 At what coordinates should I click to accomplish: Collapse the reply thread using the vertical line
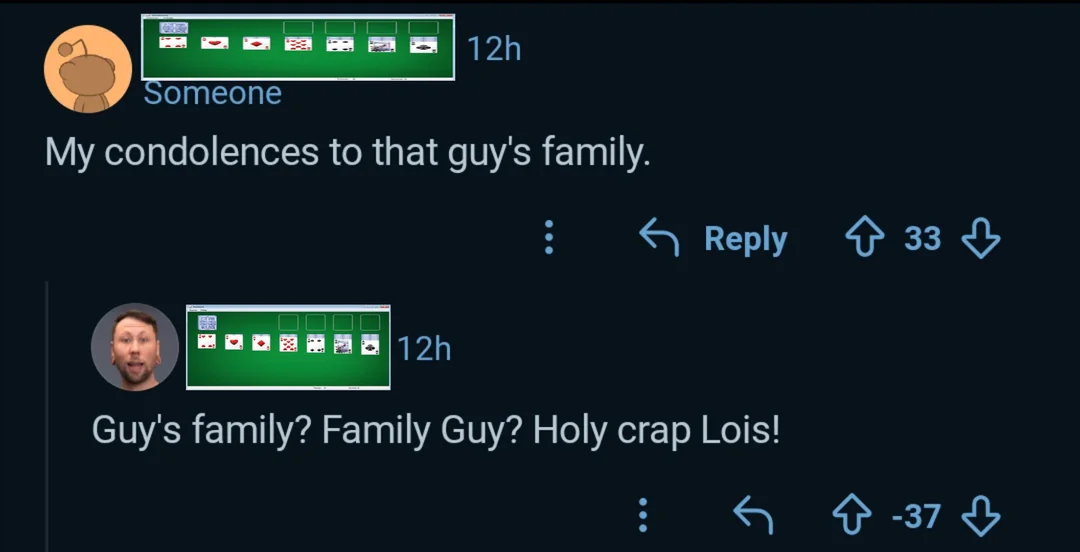[x=48, y=420]
